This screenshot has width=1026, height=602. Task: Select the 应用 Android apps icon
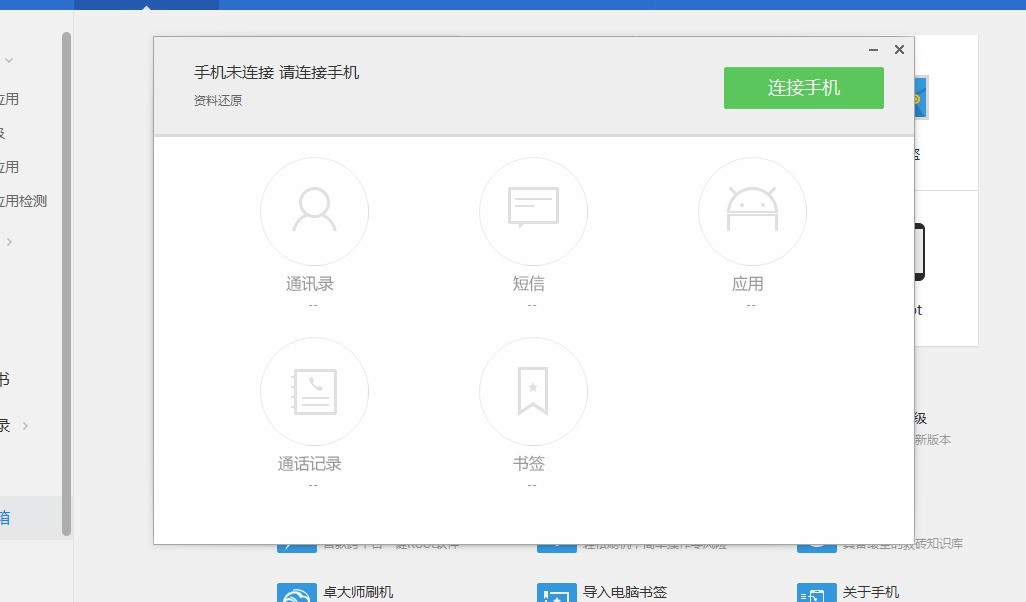coord(752,211)
